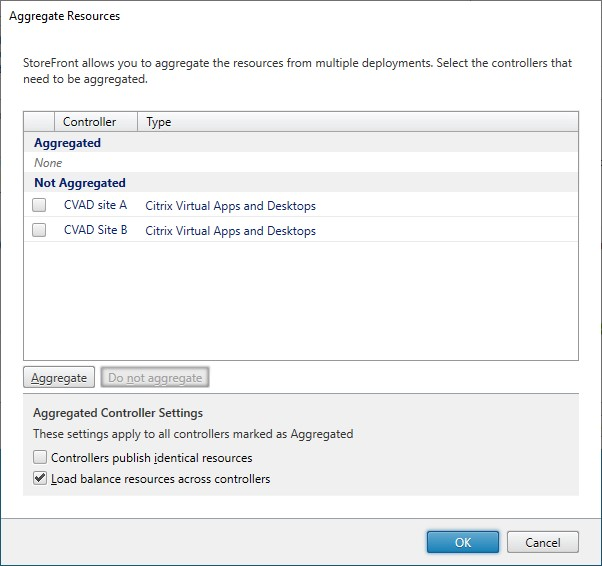
Task: Select the Aggregated group header
Action: (67, 143)
